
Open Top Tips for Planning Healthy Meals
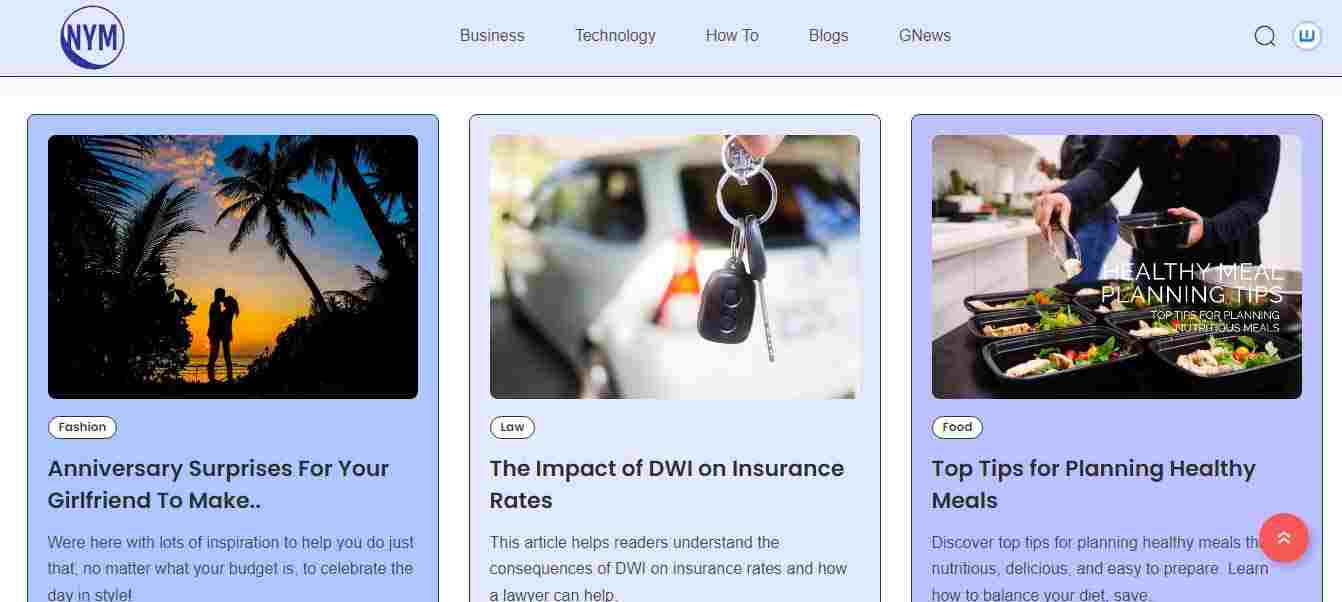click(1093, 484)
